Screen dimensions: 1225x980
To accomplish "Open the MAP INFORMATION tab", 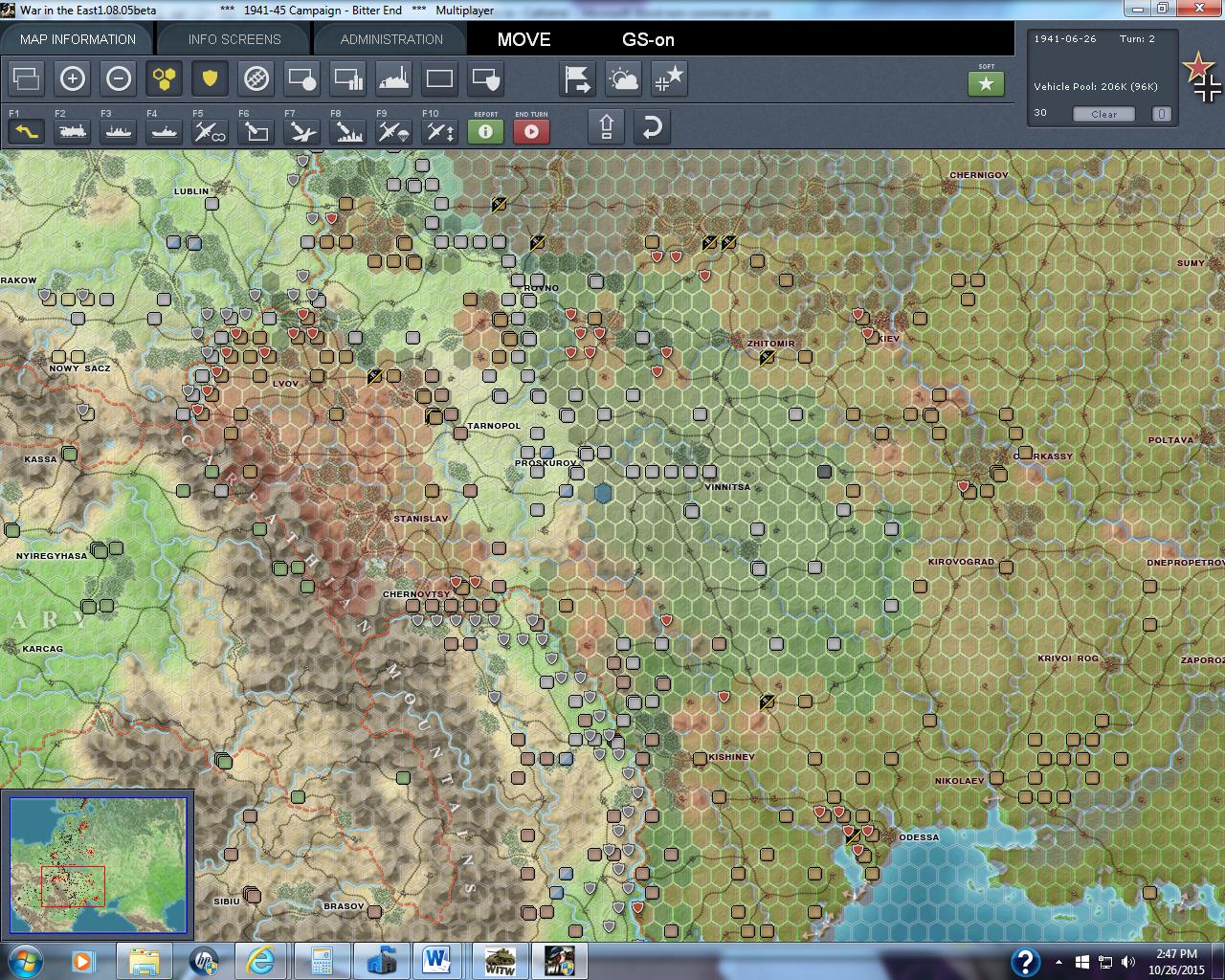I will tap(78, 39).
